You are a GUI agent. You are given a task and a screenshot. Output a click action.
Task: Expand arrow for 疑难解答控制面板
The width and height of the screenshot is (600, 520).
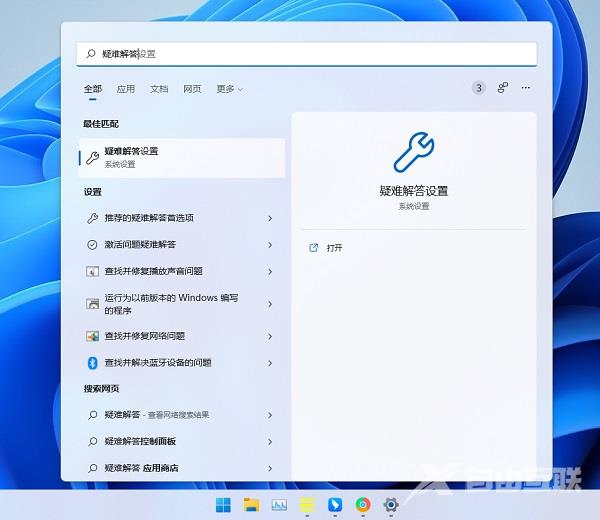tap(270, 442)
